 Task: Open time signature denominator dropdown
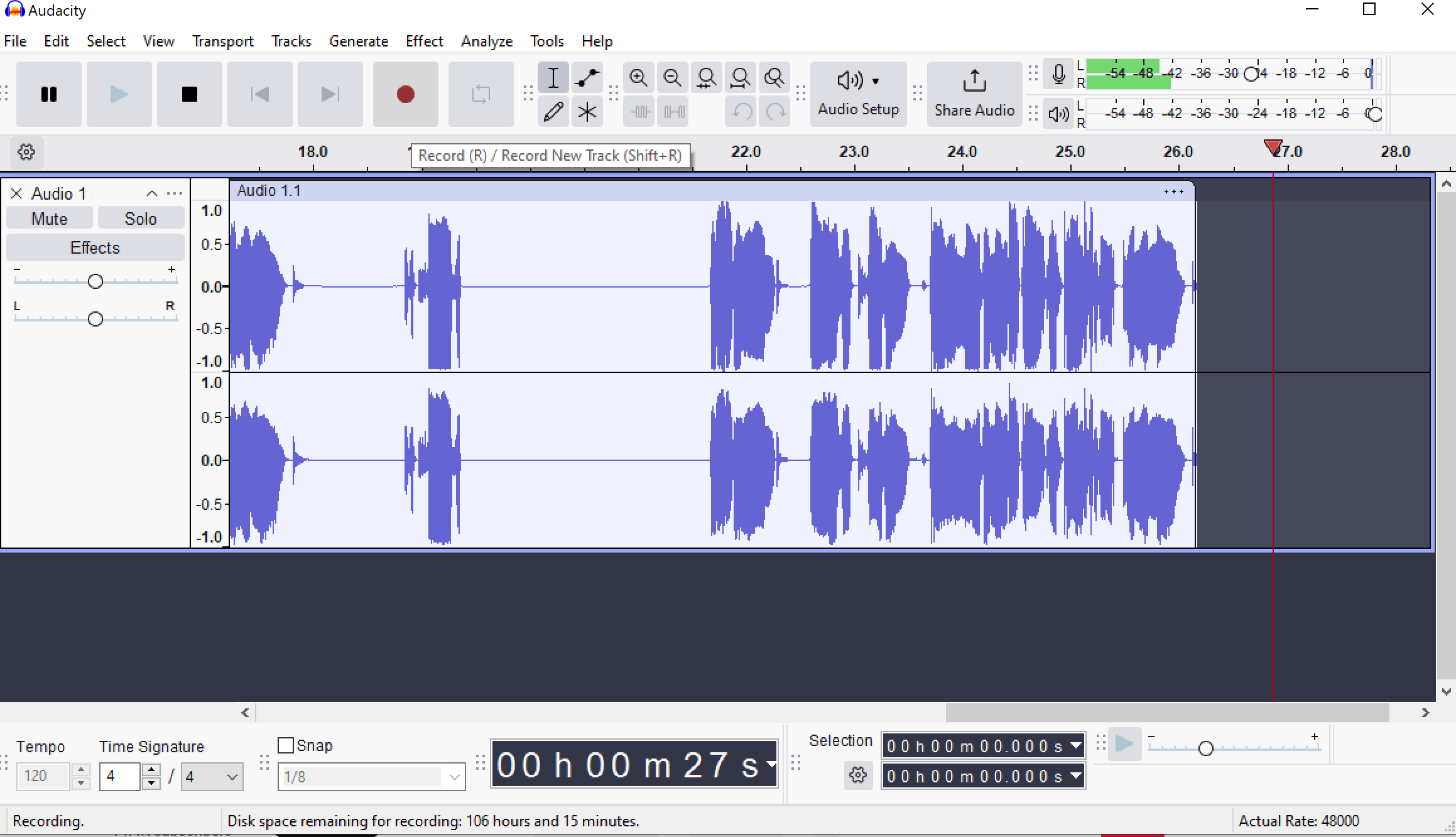212,777
